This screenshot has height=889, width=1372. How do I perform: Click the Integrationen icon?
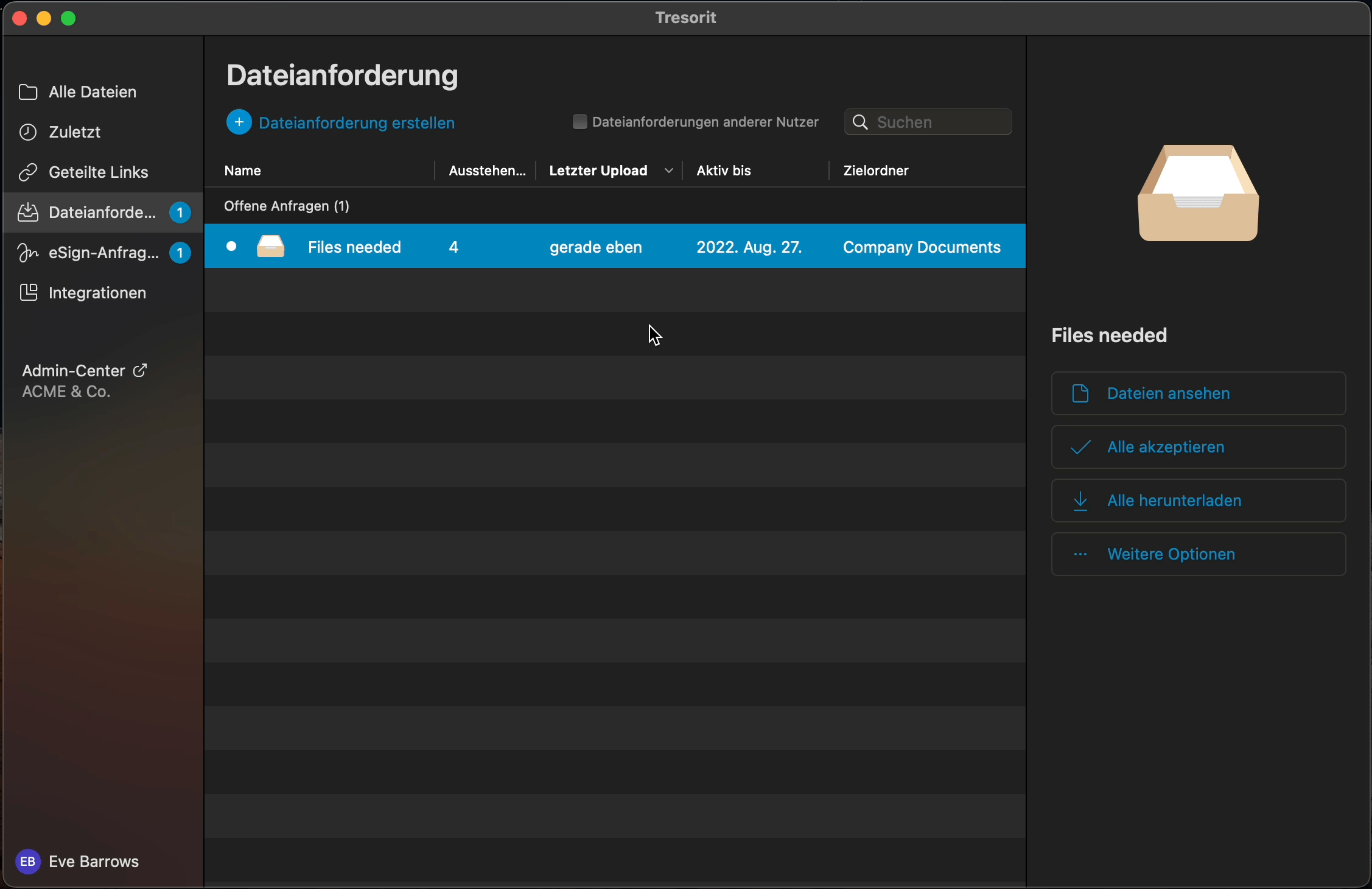click(x=28, y=293)
